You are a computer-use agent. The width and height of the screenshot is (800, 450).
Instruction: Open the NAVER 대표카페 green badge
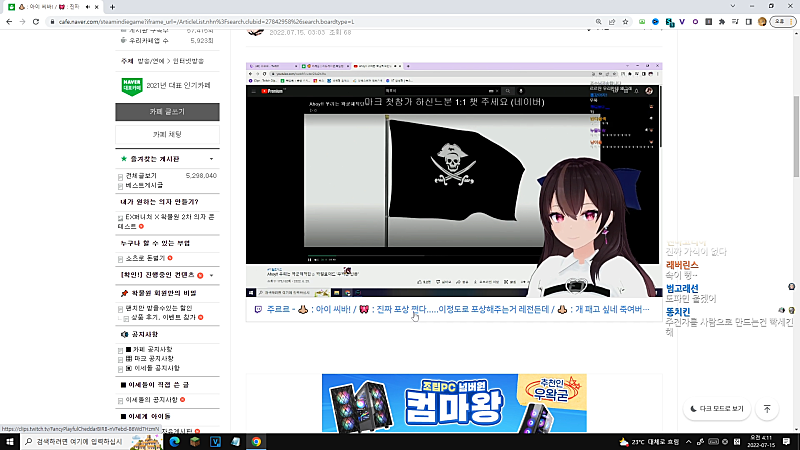point(132,86)
